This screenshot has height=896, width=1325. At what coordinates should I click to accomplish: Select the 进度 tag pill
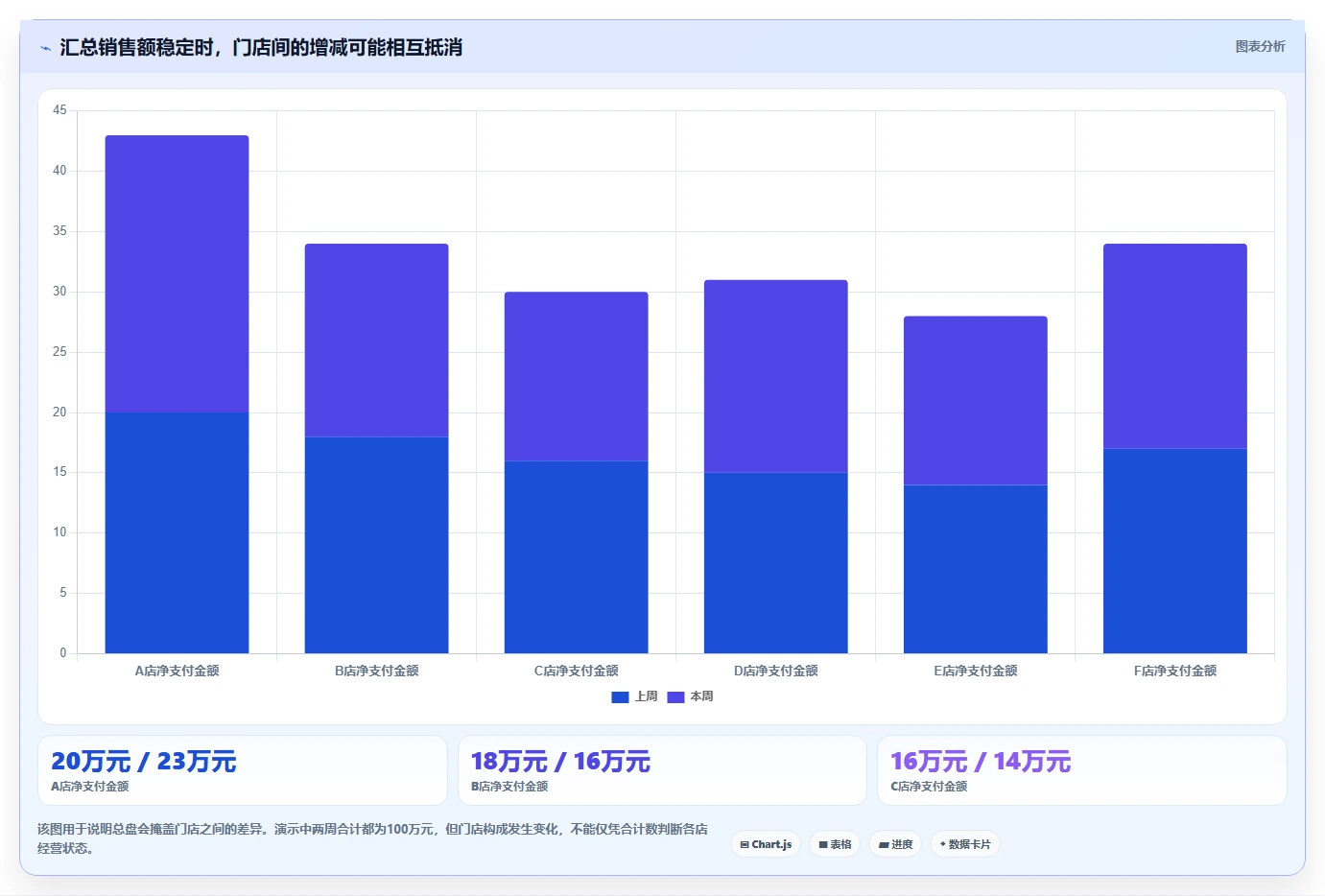895,844
